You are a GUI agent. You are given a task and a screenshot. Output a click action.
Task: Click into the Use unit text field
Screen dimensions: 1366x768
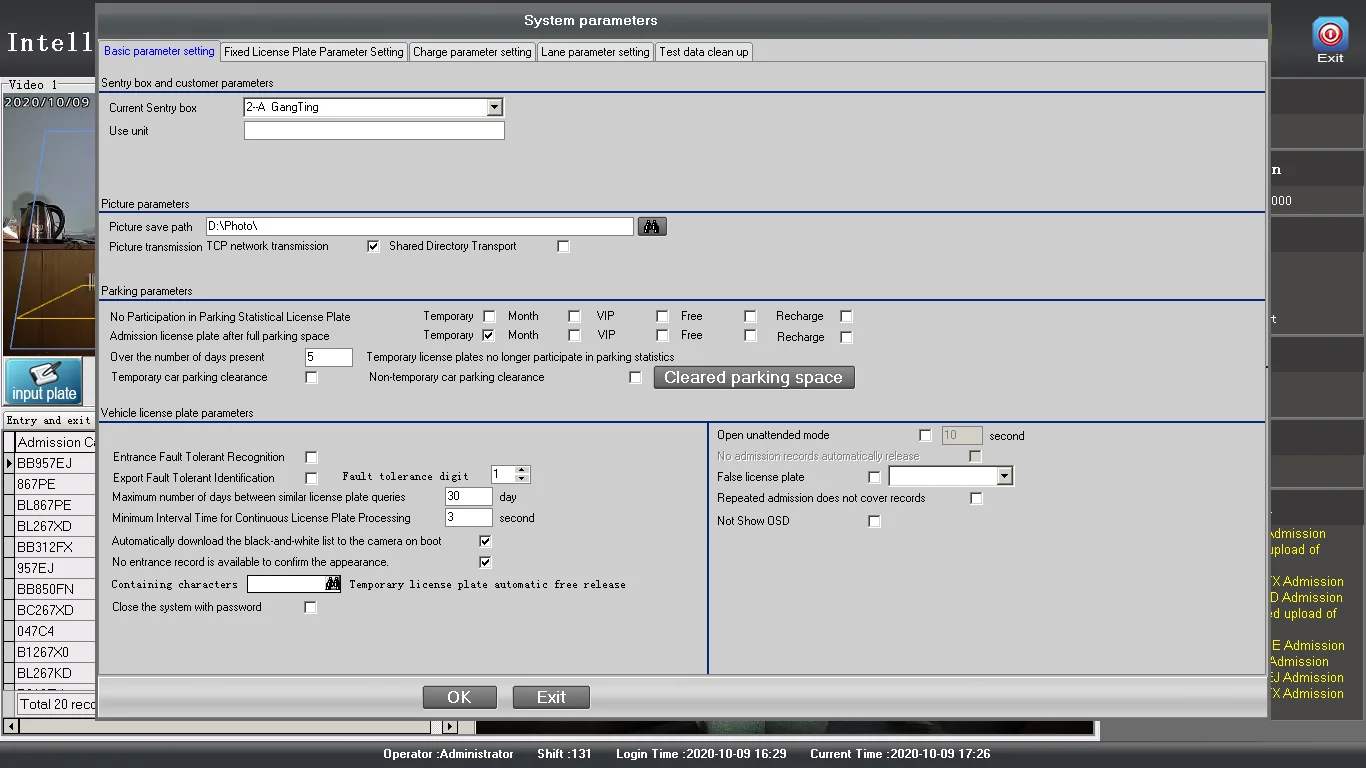[374, 131]
